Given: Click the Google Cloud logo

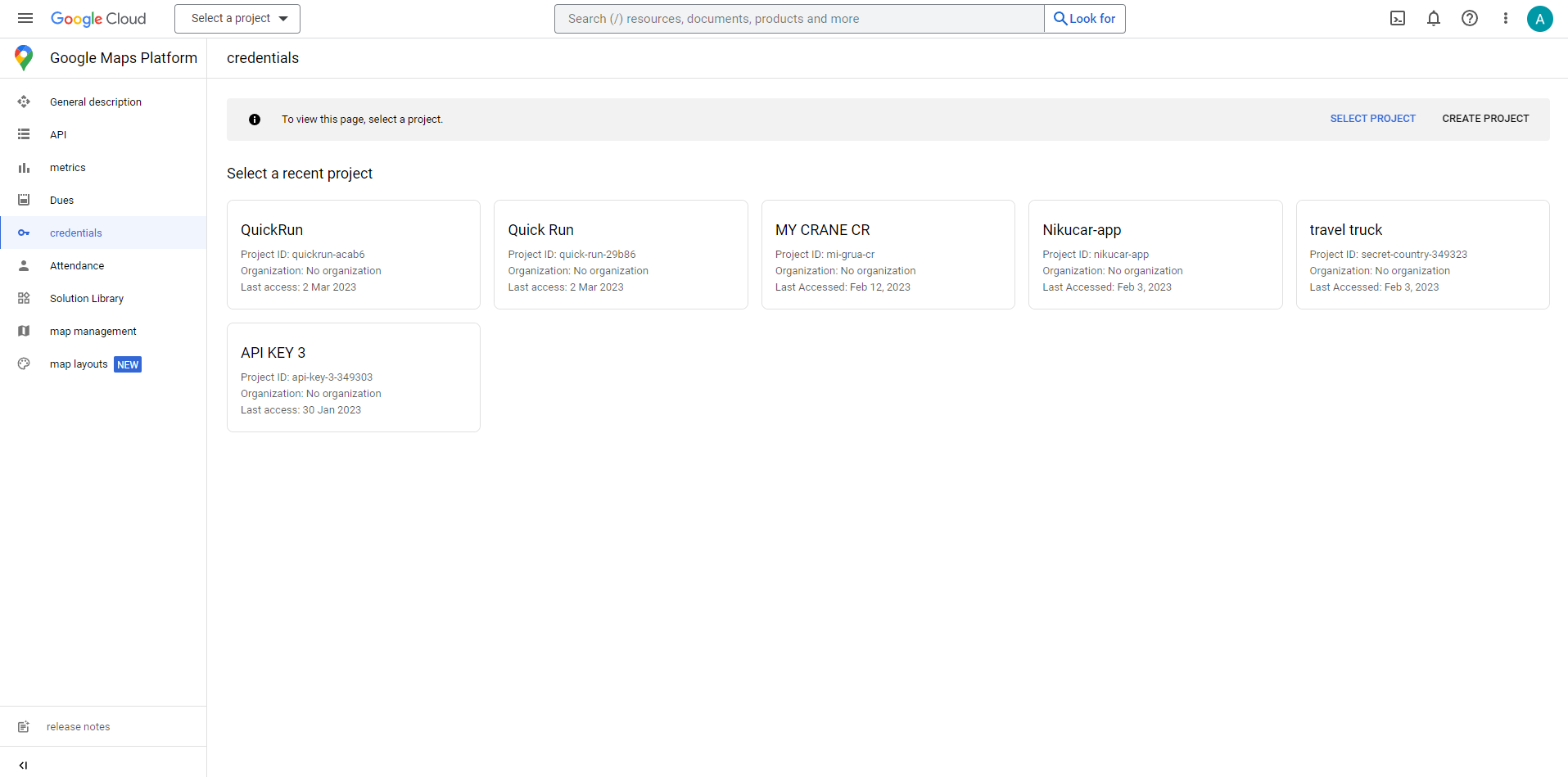Looking at the screenshot, I should [98, 18].
